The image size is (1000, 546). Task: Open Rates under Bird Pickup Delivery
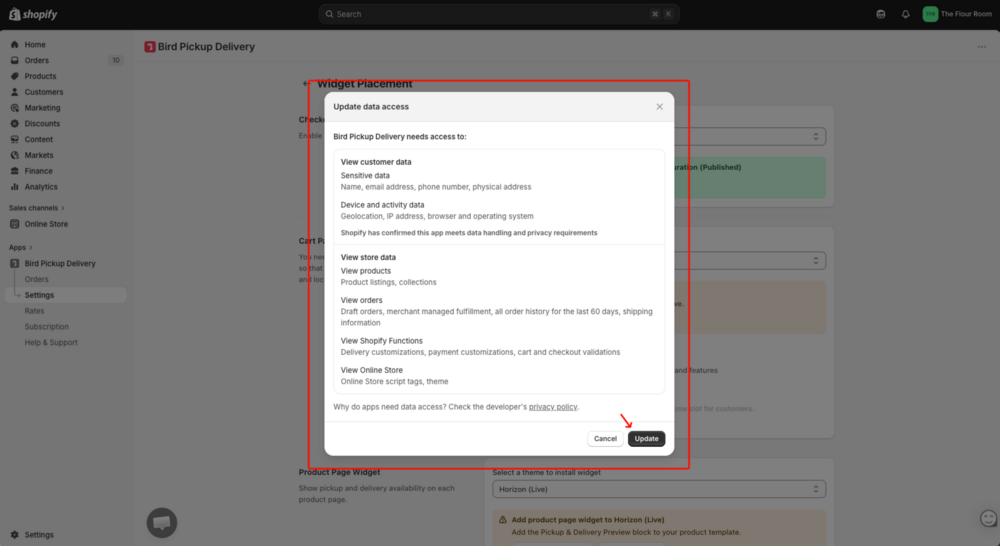click(x=34, y=311)
